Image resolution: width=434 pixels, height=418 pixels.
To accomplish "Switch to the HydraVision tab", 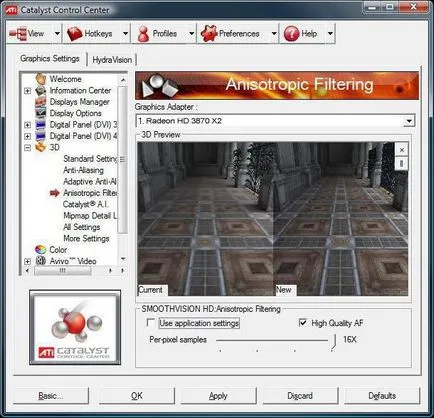I will pyautogui.click(x=112, y=60).
